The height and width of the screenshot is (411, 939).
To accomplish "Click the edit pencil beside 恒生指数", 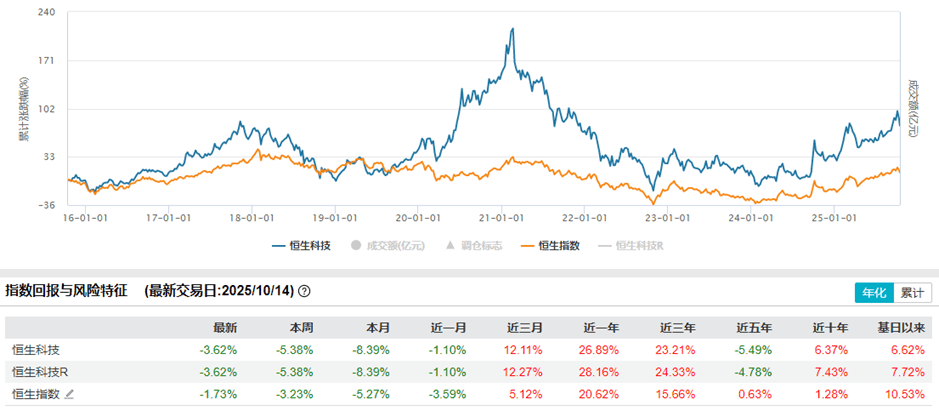I will point(69,394).
